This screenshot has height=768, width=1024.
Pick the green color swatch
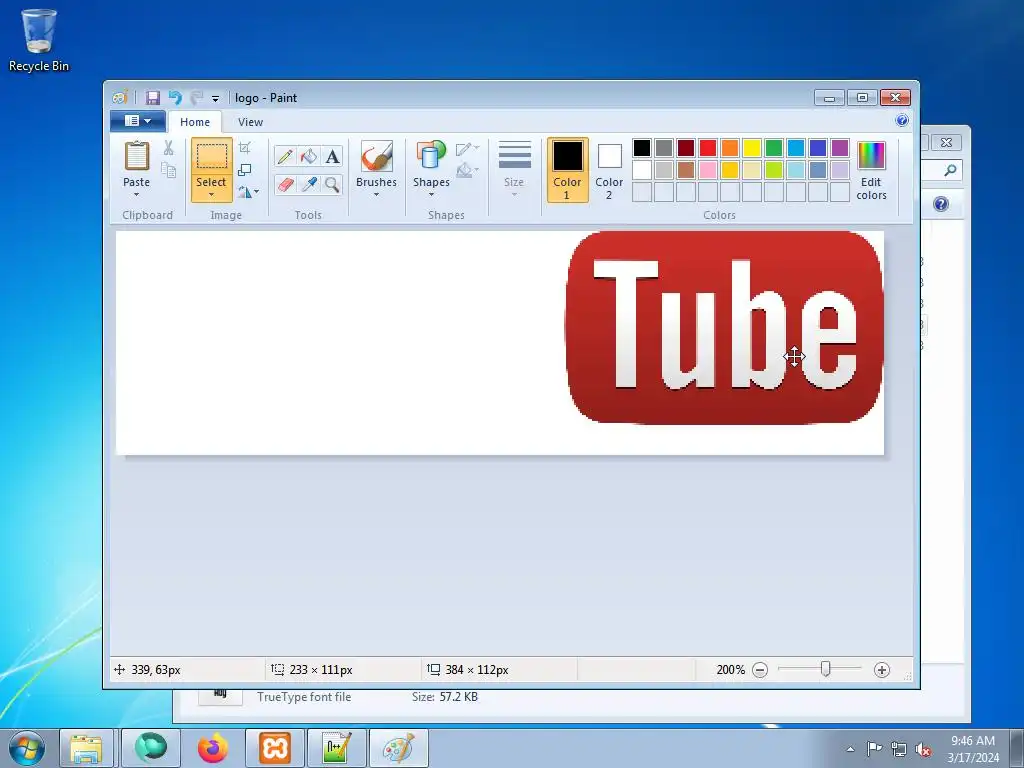tap(774, 148)
